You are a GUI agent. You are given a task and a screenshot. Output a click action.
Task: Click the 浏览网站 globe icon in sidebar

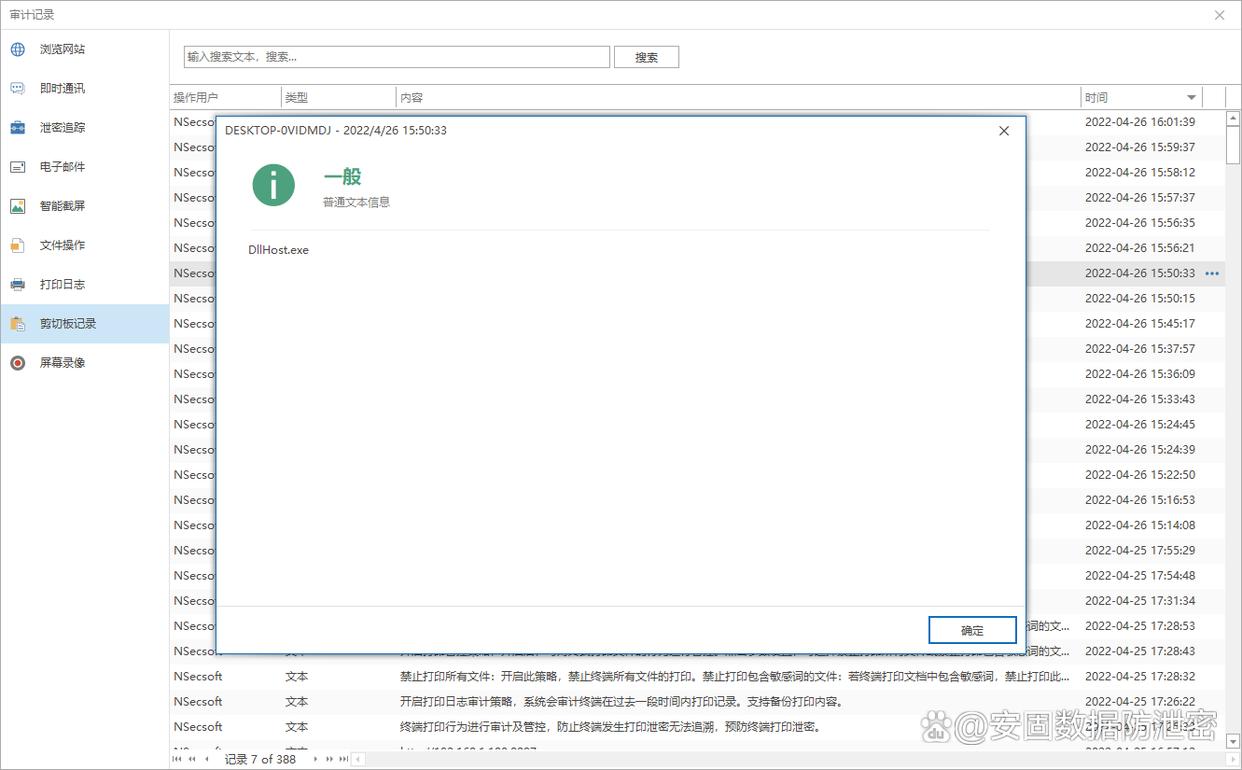point(18,49)
